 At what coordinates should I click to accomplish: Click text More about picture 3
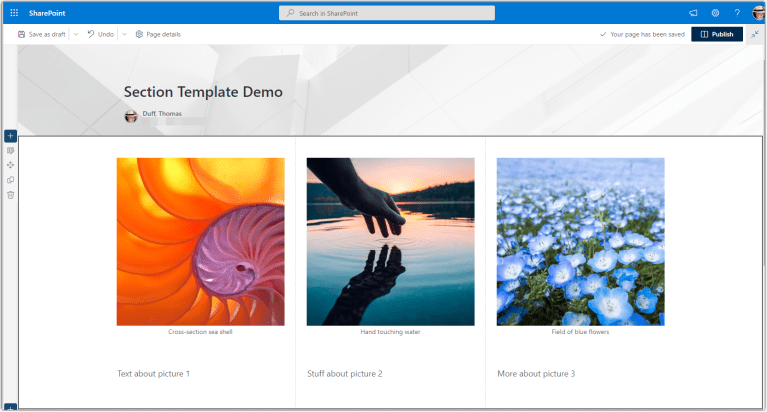(x=536, y=374)
